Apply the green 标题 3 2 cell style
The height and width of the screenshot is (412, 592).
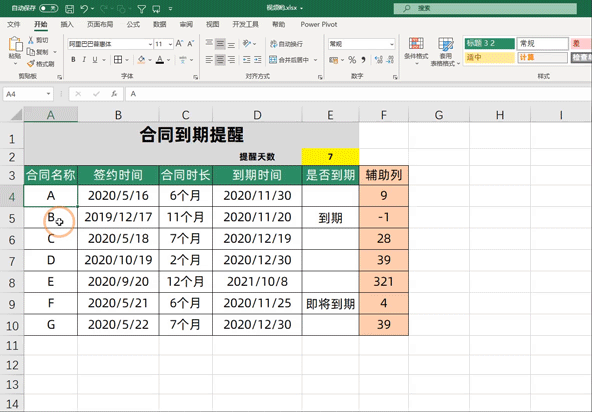(x=489, y=43)
